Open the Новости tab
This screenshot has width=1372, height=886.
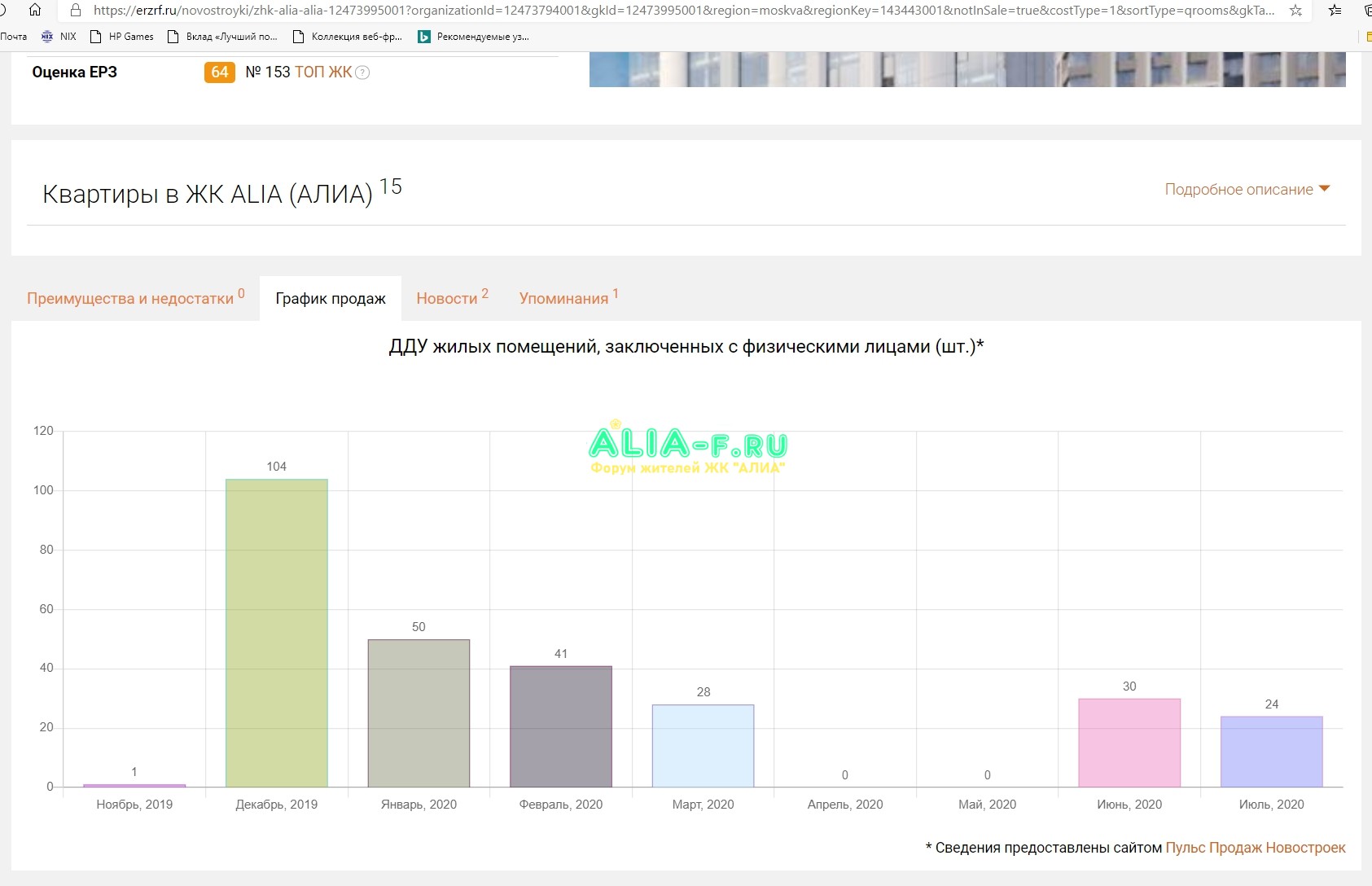452,298
